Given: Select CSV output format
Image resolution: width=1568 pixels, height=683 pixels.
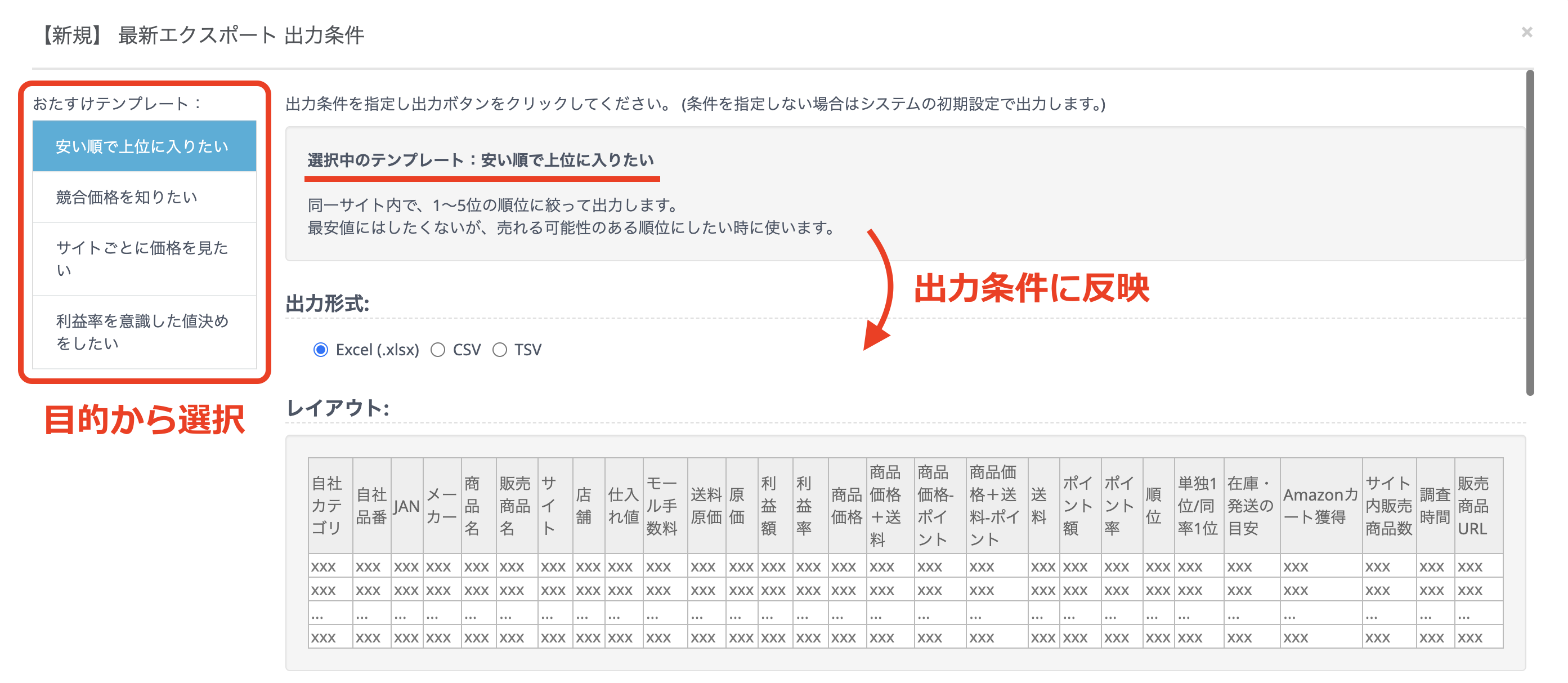Looking at the screenshot, I should (438, 350).
